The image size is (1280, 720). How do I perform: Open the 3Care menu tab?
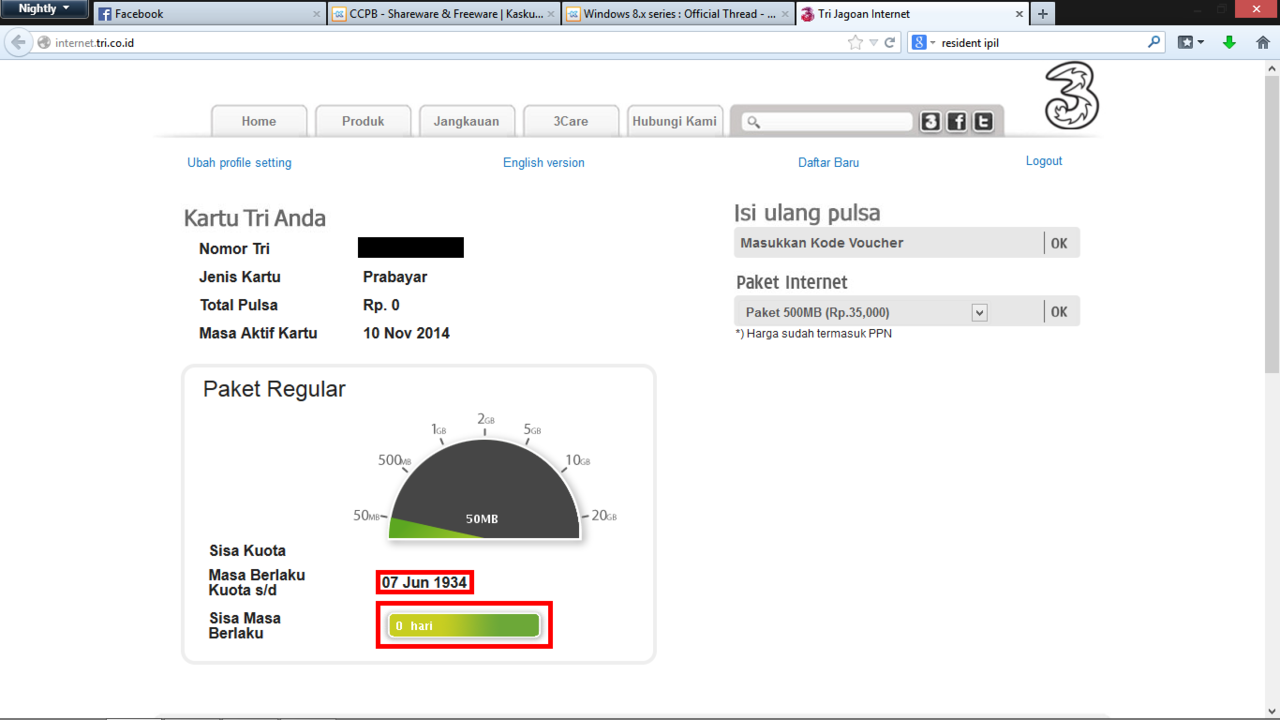click(x=571, y=121)
